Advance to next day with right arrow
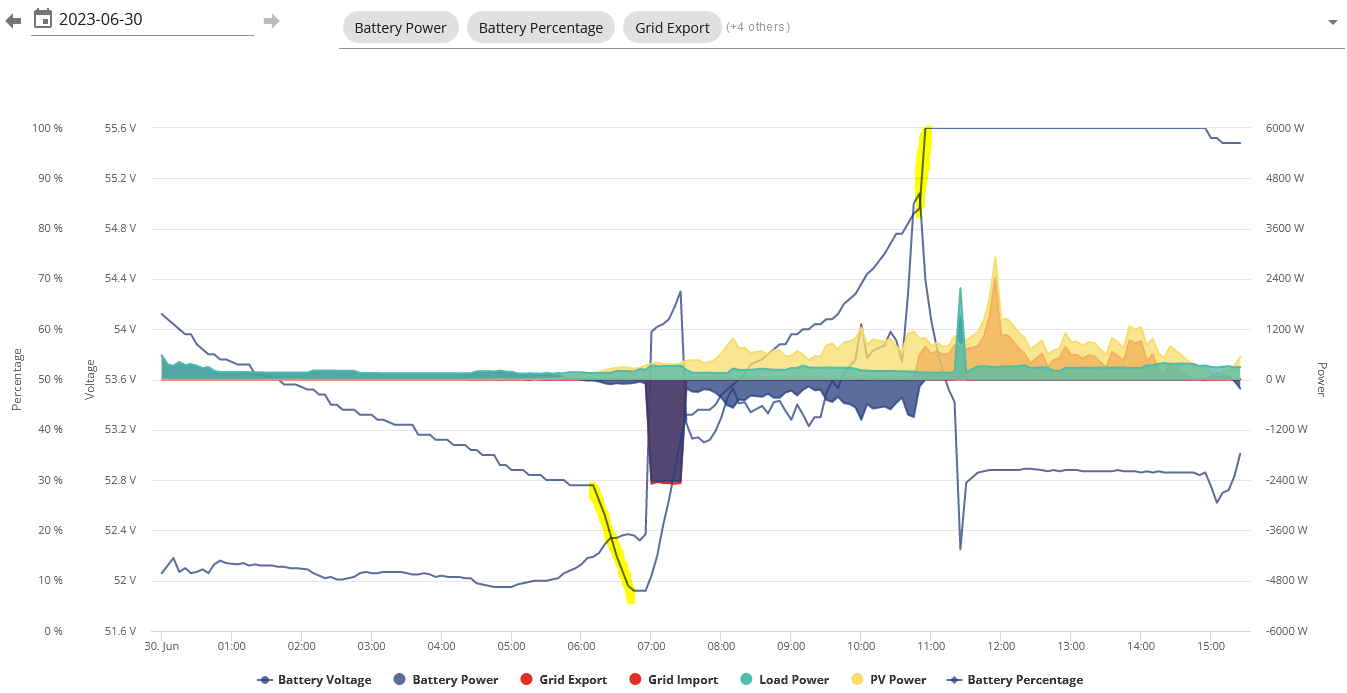This screenshot has height=693, width=1347. 271,20
